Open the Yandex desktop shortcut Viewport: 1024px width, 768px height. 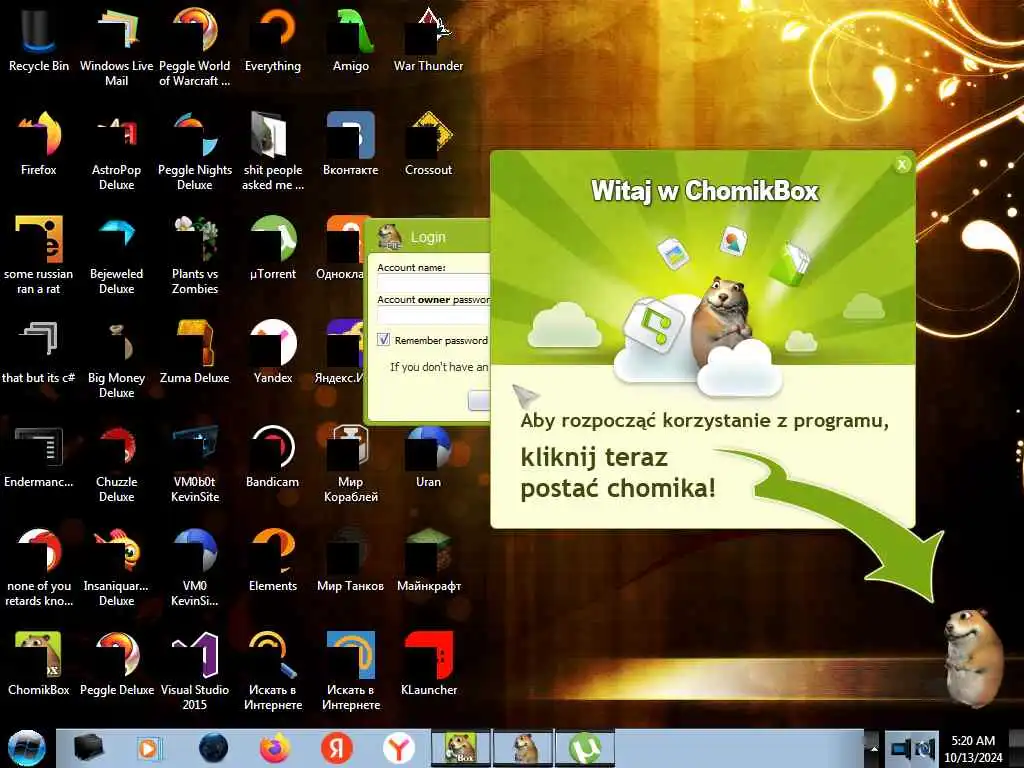273,351
